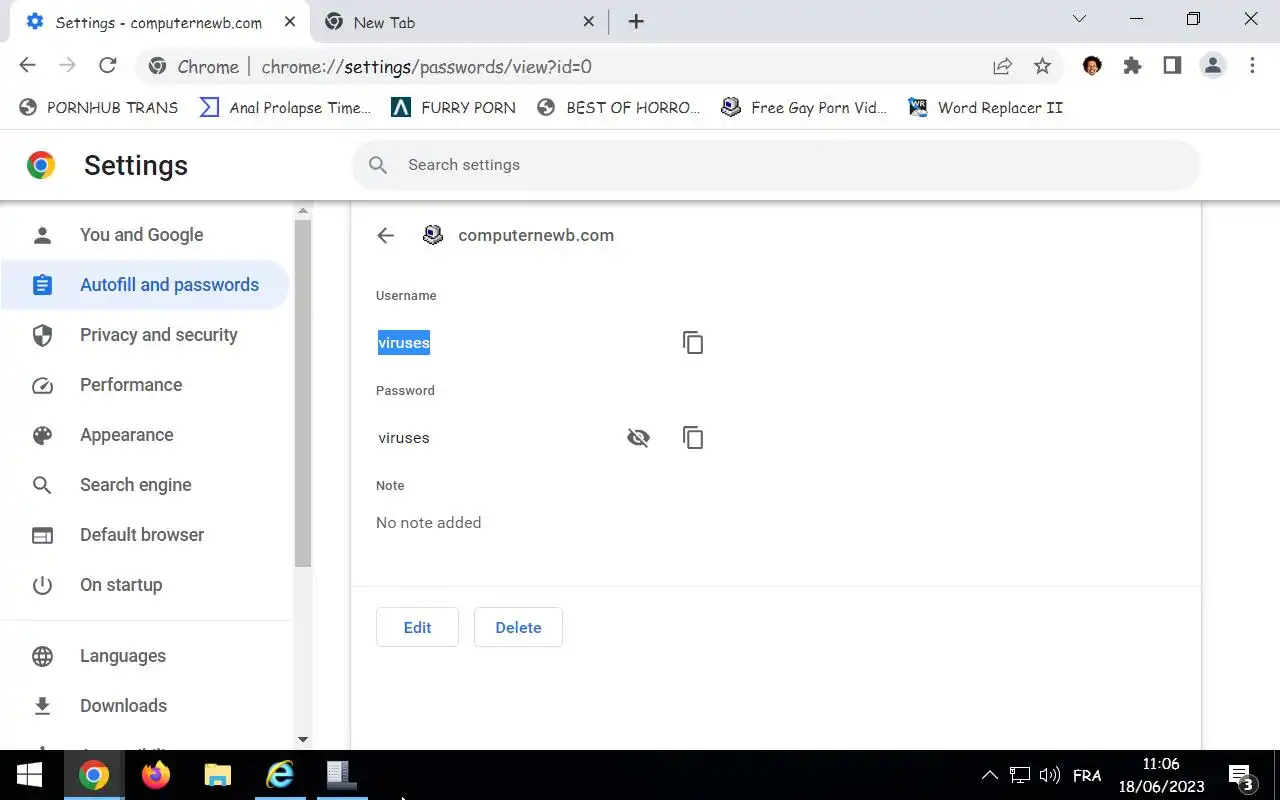Click the highlighted username text viruses
Image resolution: width=1280 pixels, height=800 pixels.
(x=404, y=343)
